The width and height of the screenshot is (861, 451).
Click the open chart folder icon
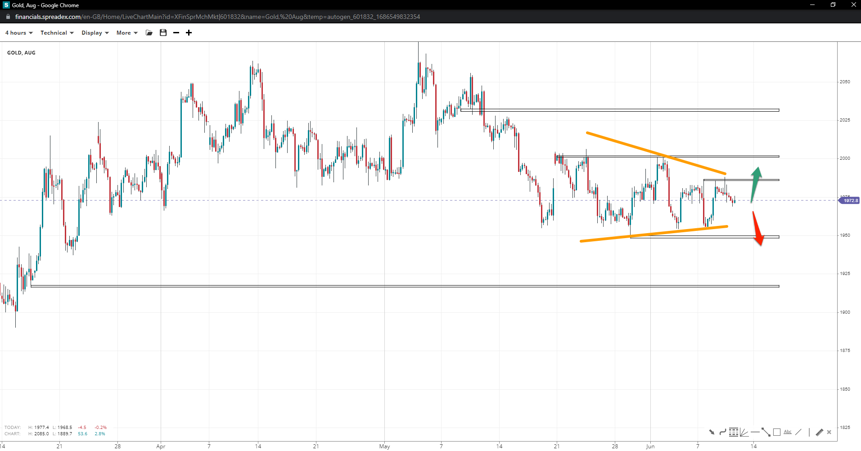(x=149, y=33)
